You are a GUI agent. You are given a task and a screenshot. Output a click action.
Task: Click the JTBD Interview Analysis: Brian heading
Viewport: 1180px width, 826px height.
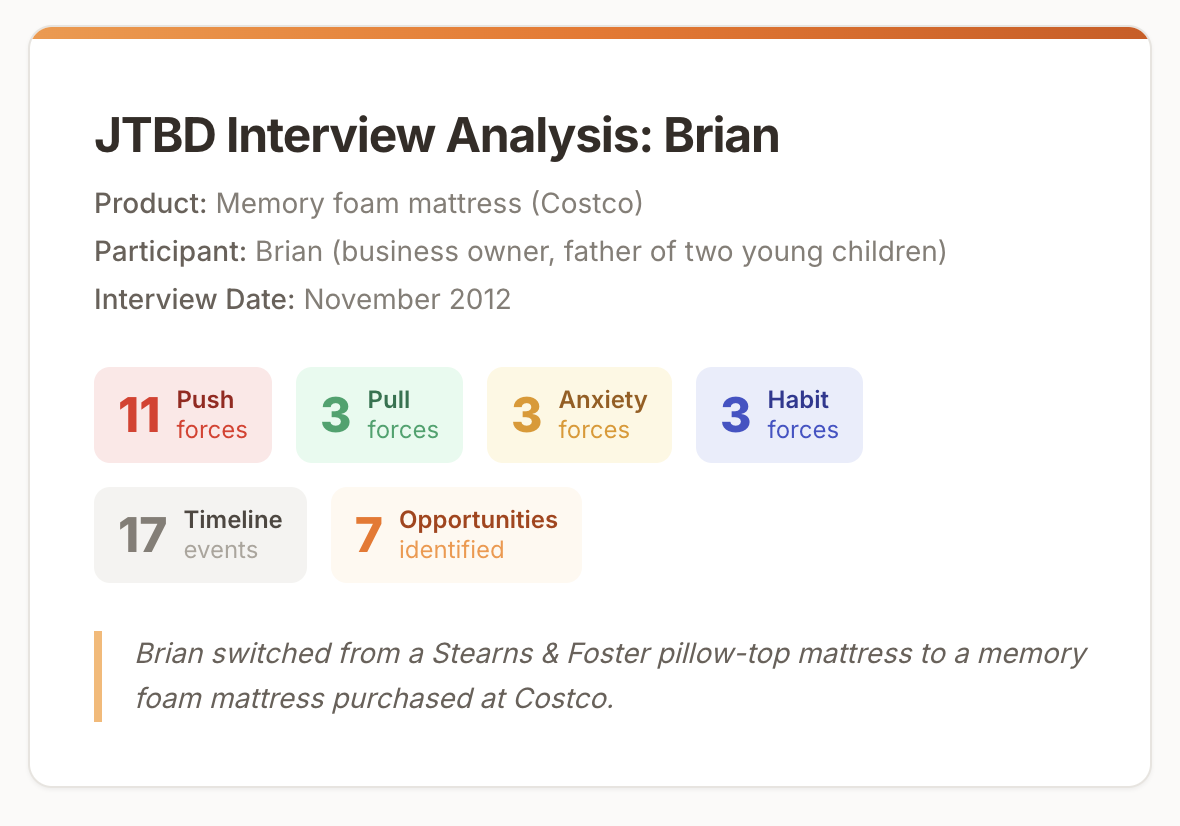point(436,135)
